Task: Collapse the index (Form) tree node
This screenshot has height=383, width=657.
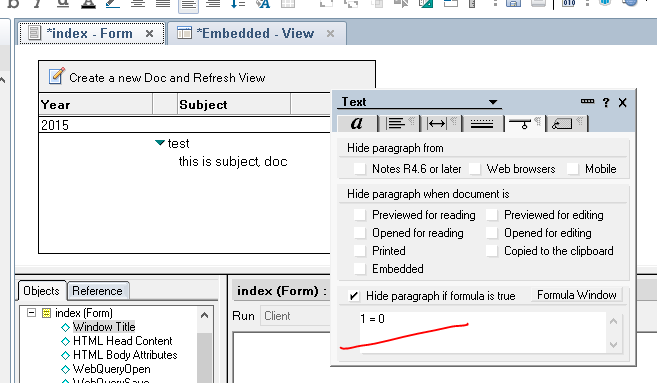Action: pyautogui.click(x=31, y=313)
